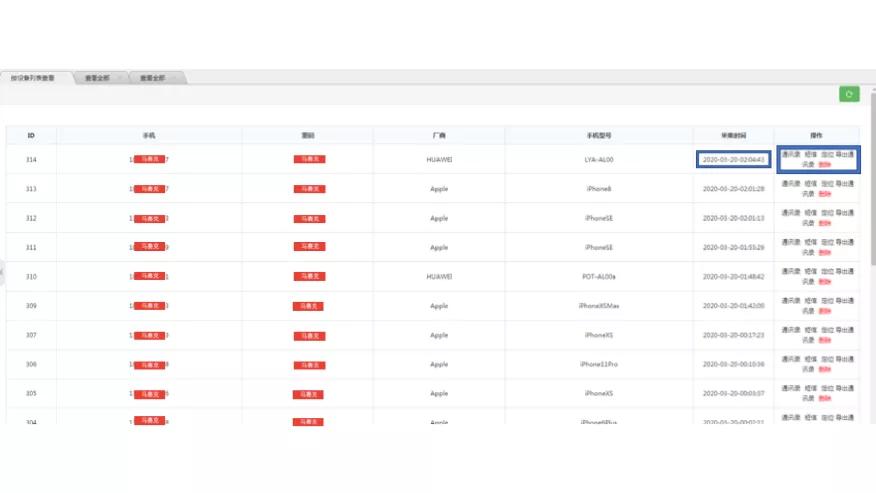This screenshot has width=876, height=493.
Task: Click the green refresh button
Action: coord(849,94)
